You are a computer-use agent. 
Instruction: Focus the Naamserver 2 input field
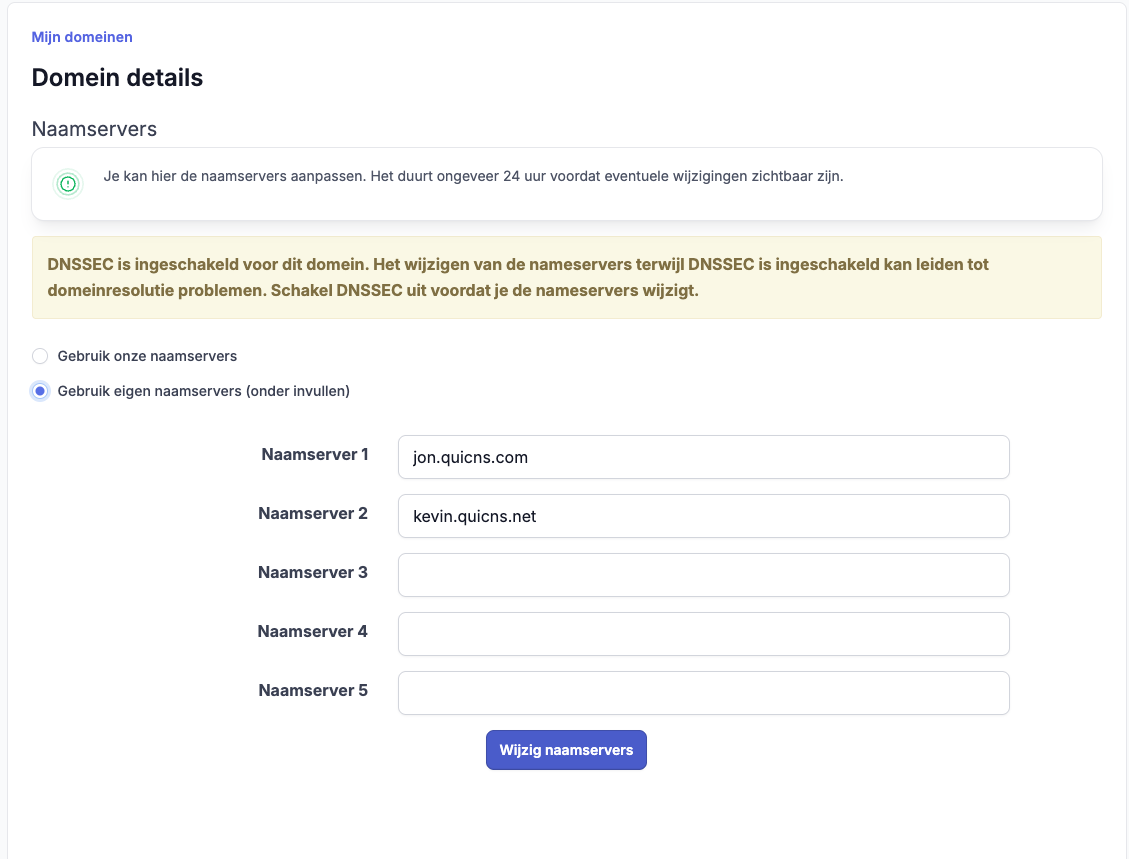coord(703,516)
